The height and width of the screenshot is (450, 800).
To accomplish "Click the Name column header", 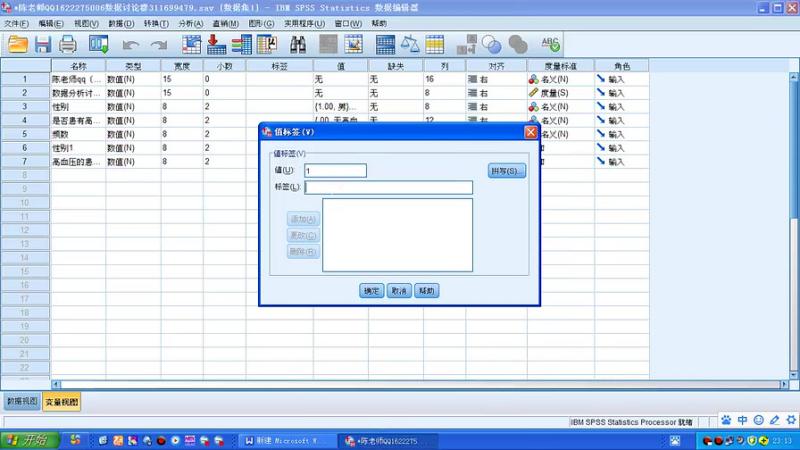I will [79, 66].
